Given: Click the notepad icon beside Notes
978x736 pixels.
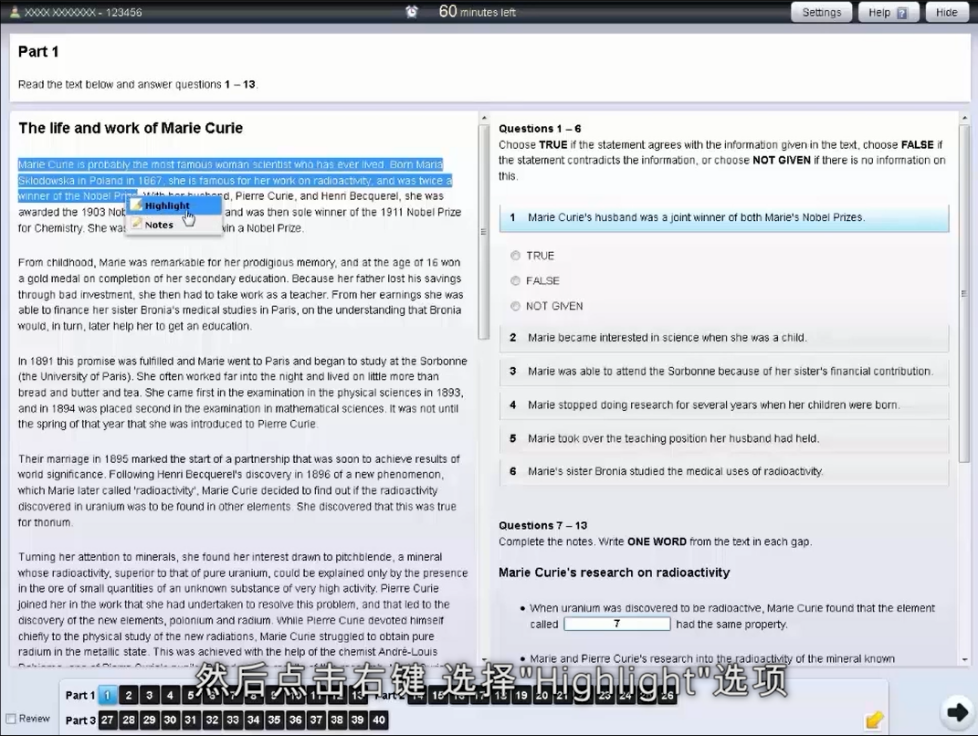Looking at the screenshot, I should click(x=137, y=224).
